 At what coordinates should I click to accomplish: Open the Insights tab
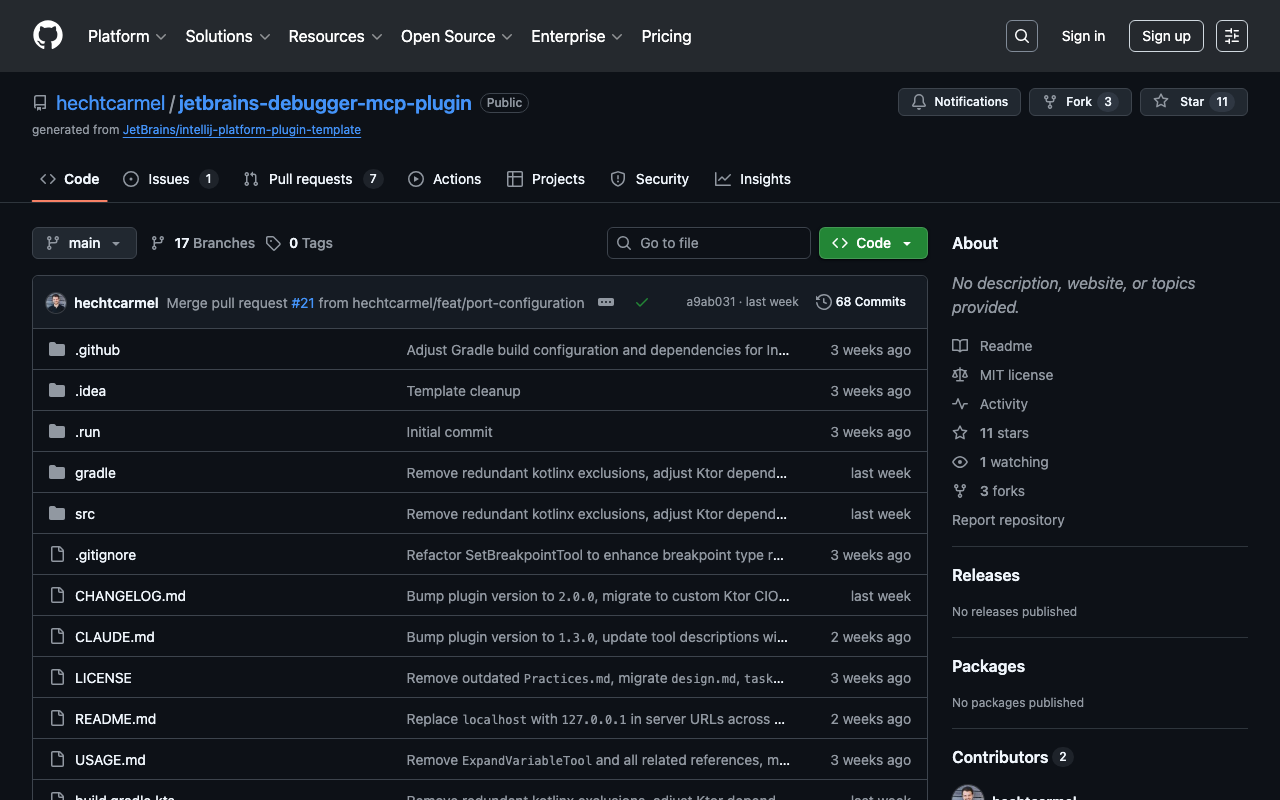click(x=753, y=179)
